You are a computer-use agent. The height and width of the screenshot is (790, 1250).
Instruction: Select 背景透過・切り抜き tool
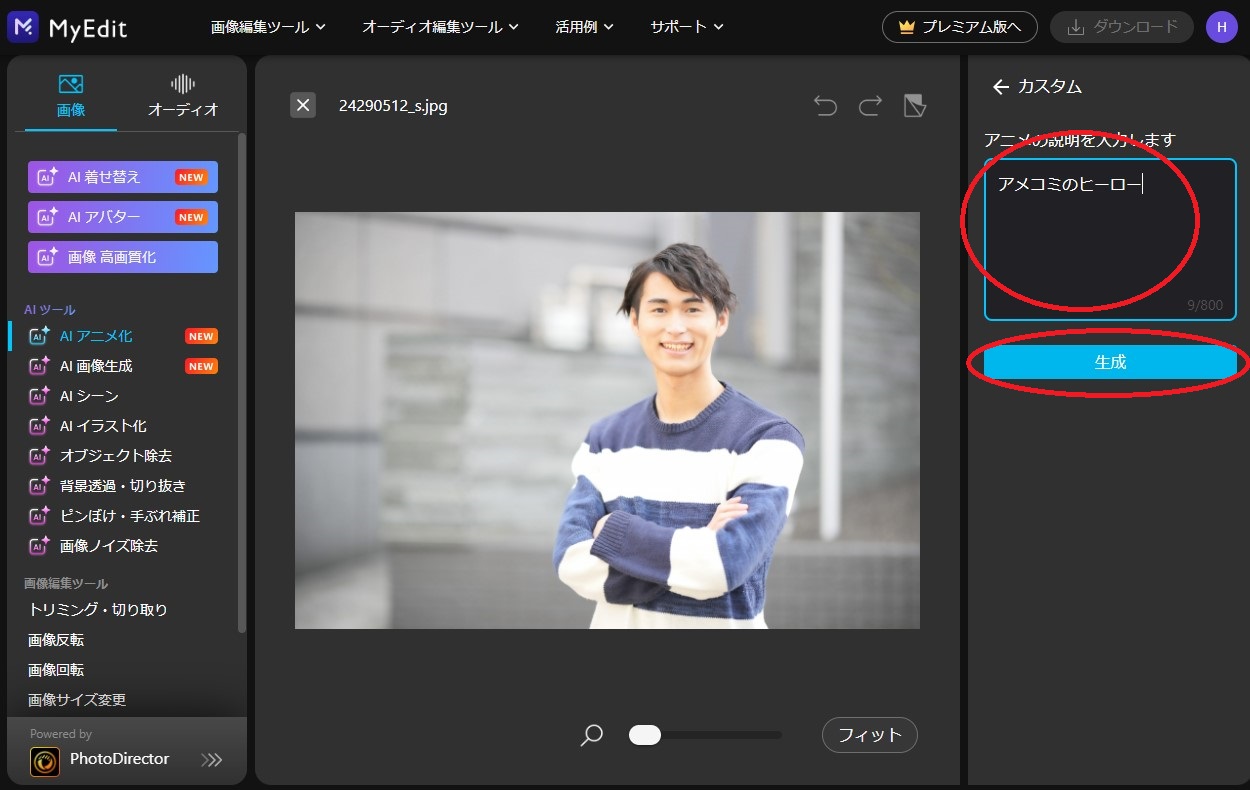click(123, 486)
